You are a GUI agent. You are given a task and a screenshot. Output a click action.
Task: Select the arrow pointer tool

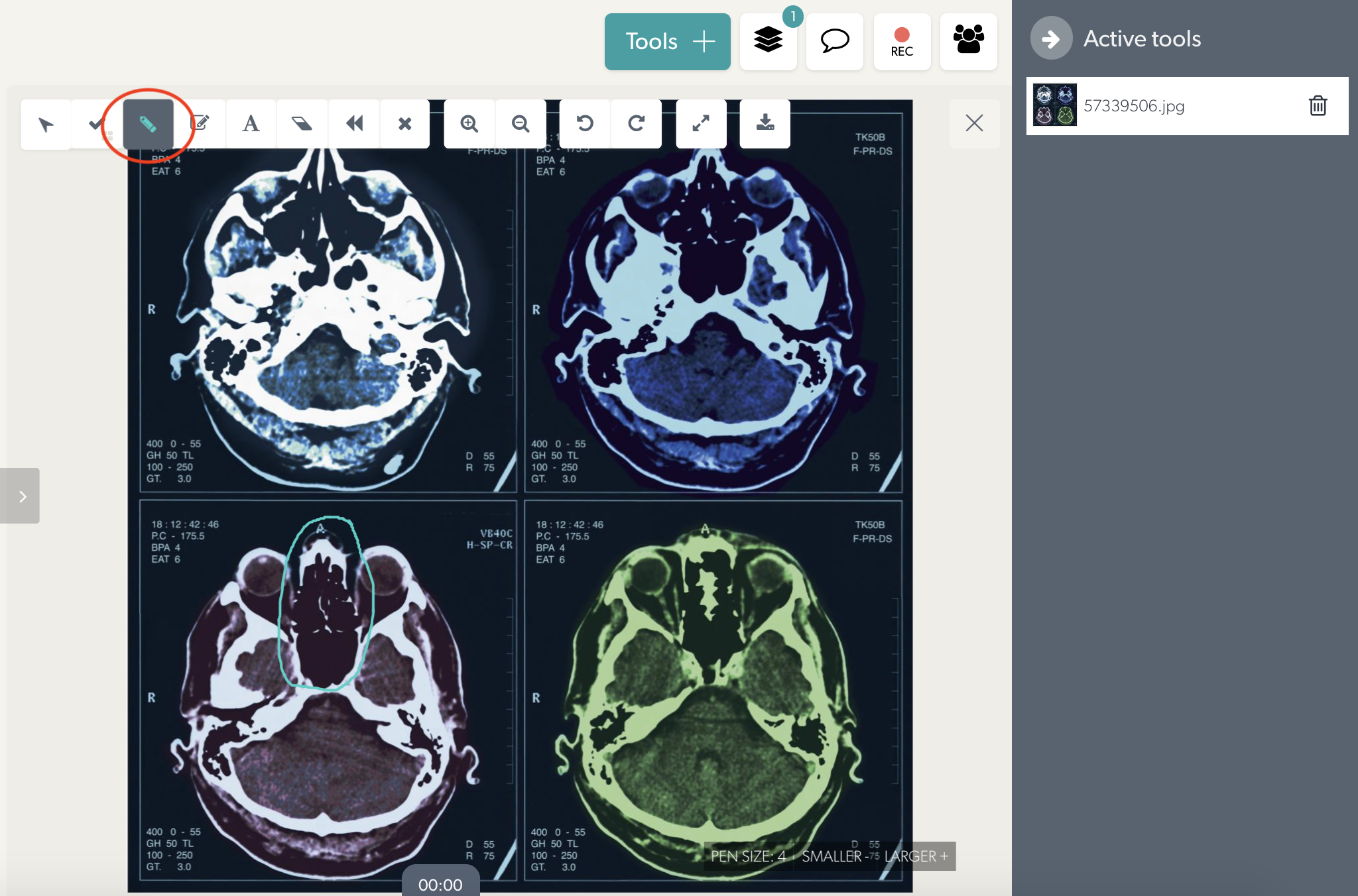(x=46, y=124)
